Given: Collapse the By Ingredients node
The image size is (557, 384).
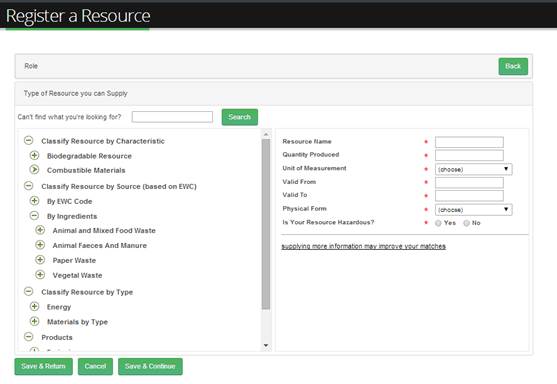Looking at the screenshot, I should 34,216.
